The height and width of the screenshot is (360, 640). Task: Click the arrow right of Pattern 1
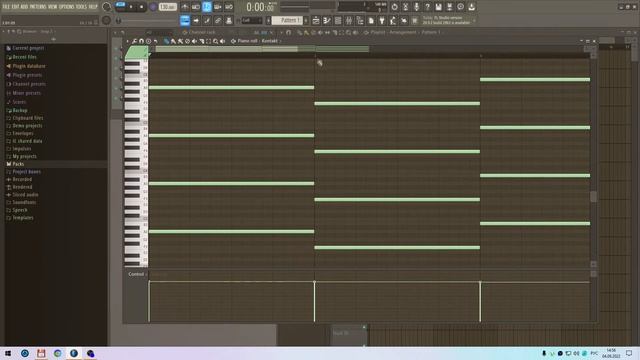[x=306, y=20]
